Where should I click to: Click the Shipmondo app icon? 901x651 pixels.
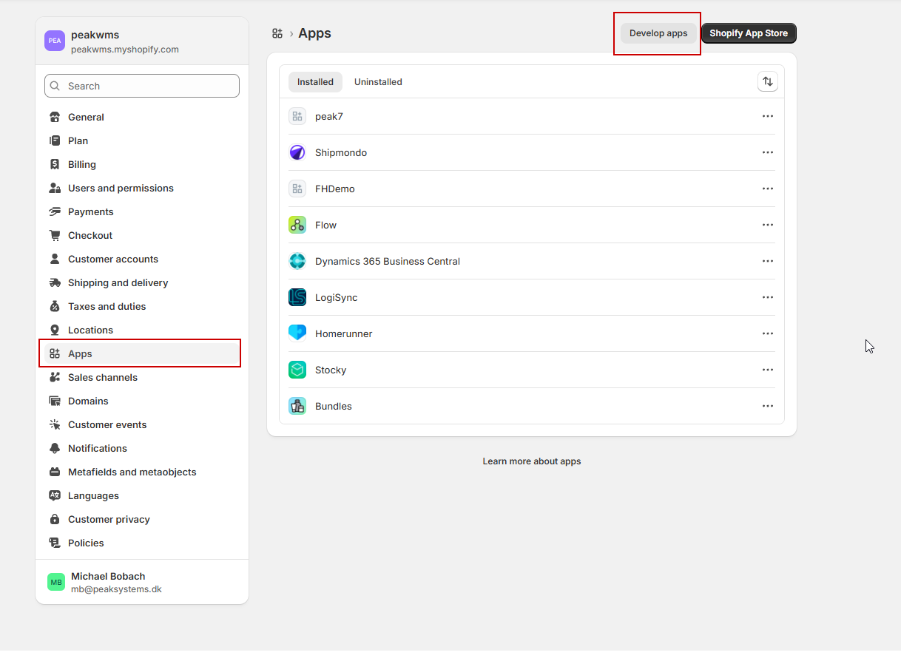tap(297, 152)
